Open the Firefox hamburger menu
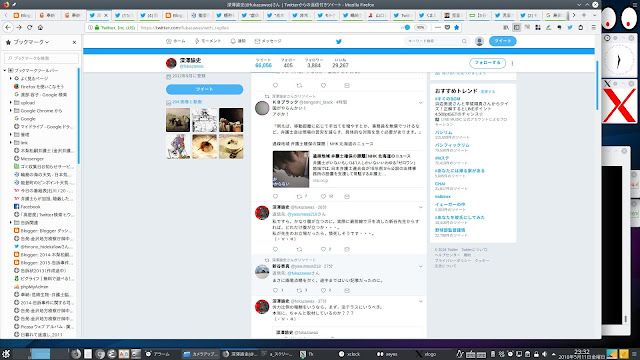The width and height of the screenshot is (640, 360). [x=593, y=27]
